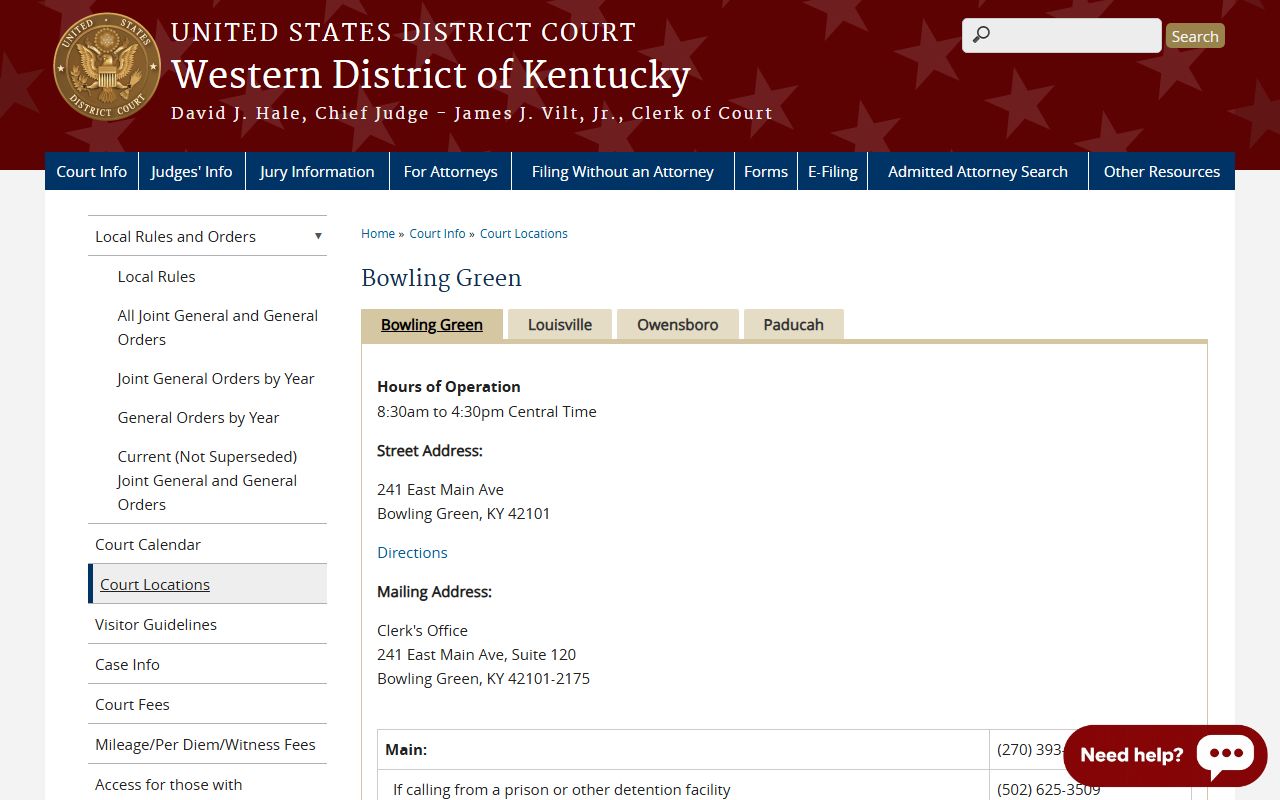Click the US District Court seal logo

pyautogui.click(x=107, y=67)
